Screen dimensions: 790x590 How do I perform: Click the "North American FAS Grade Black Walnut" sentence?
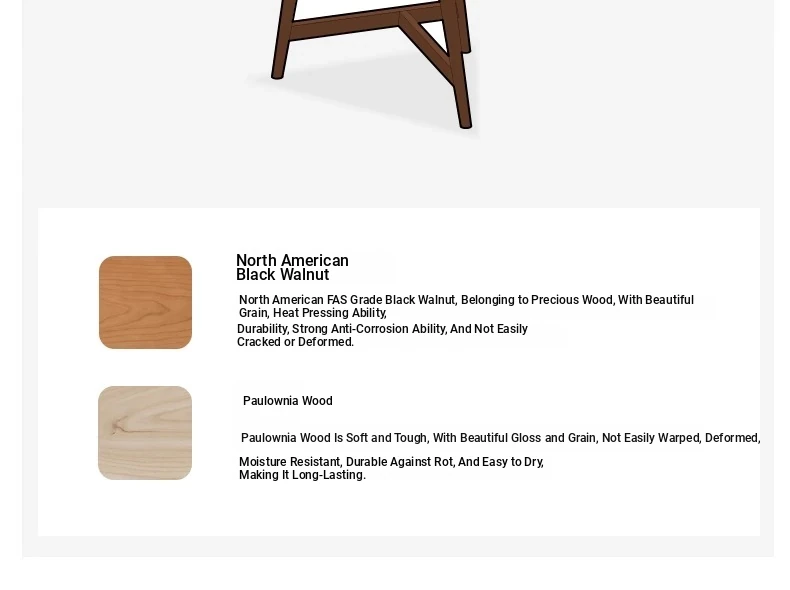[x=347, y=300]
